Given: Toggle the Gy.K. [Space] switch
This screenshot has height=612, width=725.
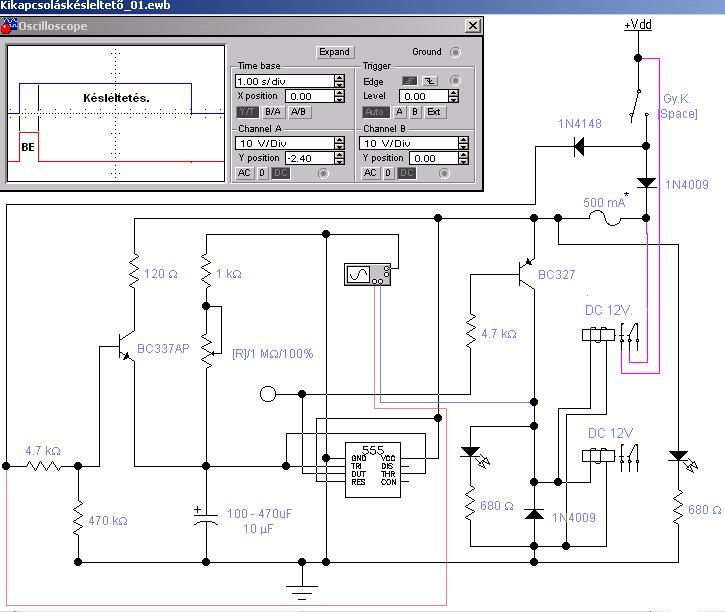Looking at the screenshot, I should 639,105.
